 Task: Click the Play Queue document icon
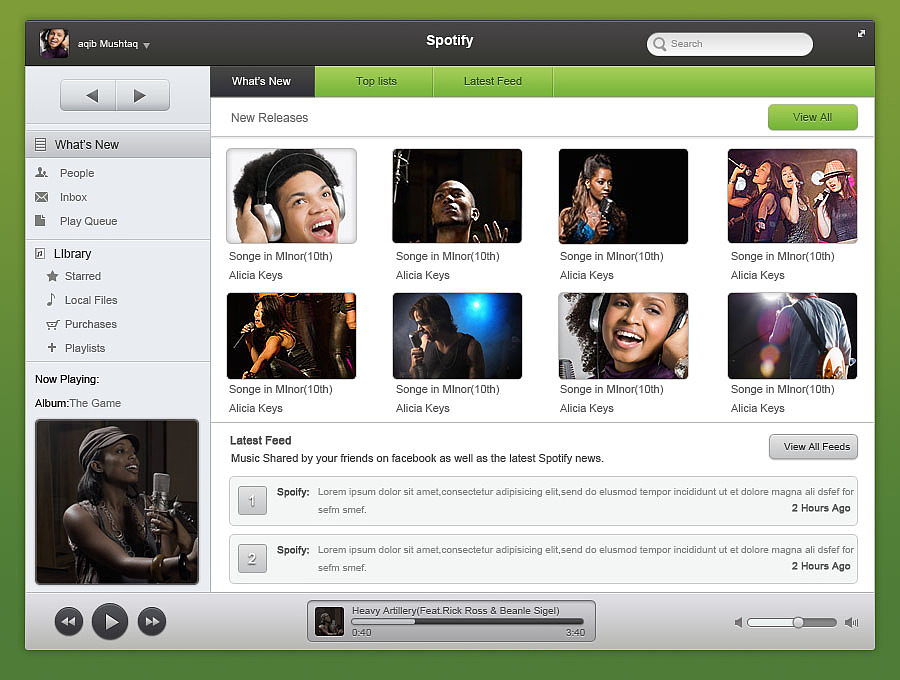[40, 220]
